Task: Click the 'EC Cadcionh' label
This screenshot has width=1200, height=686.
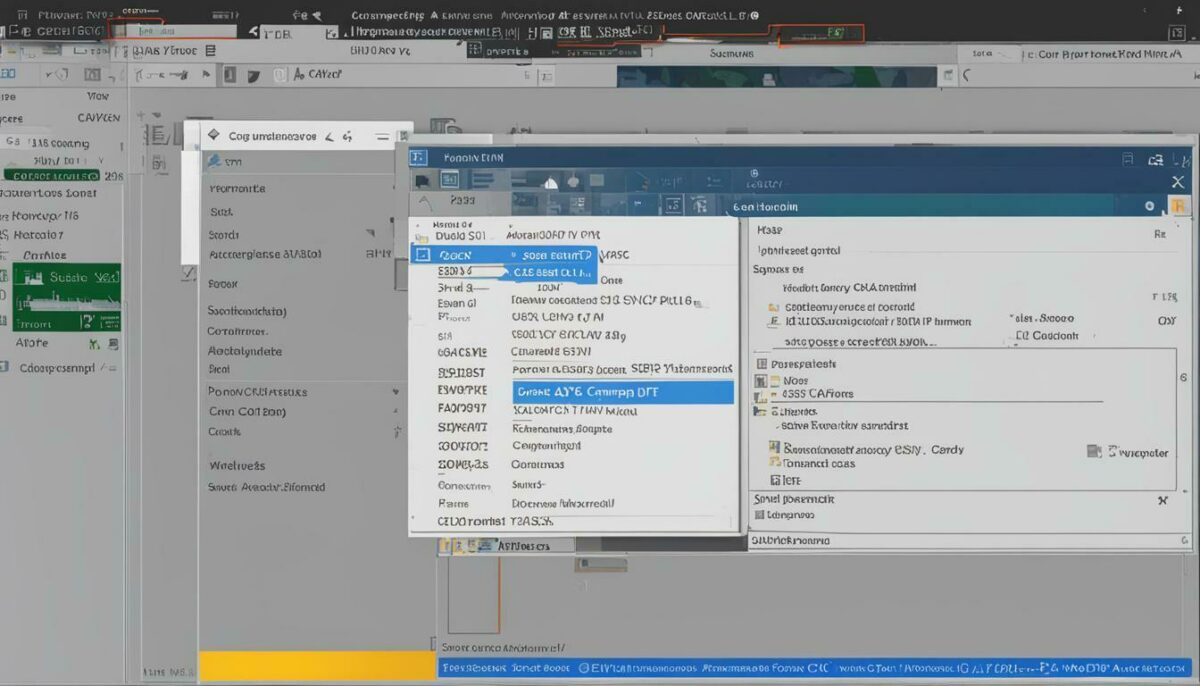Action: [x=1047, y=336]
